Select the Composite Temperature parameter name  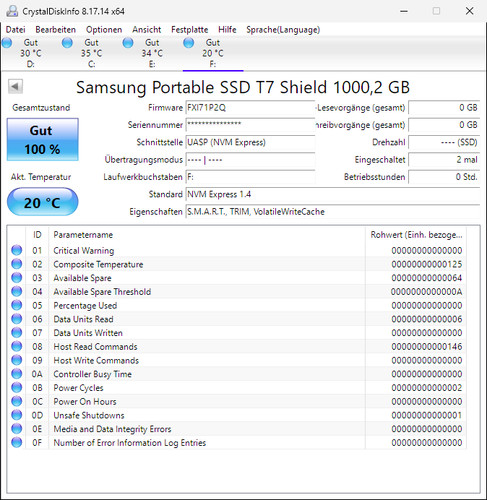point(98,264)
